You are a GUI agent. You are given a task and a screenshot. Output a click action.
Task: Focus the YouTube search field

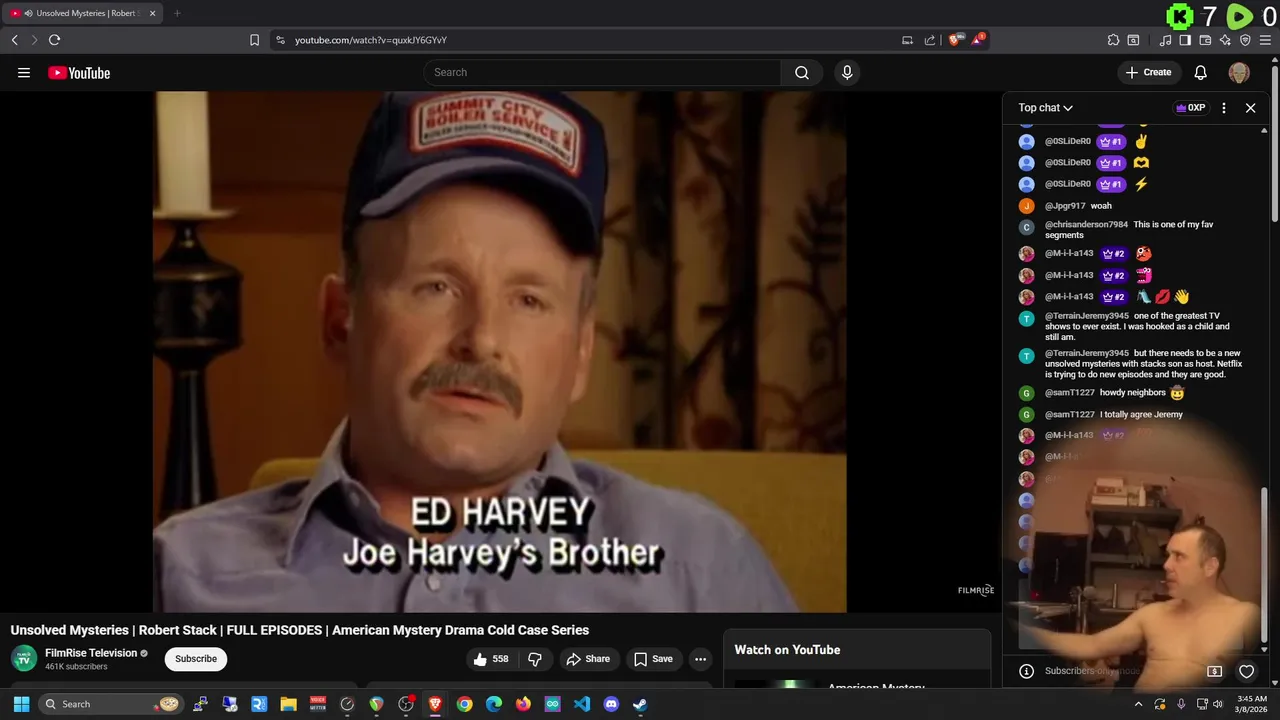click(x=602, y=72)
